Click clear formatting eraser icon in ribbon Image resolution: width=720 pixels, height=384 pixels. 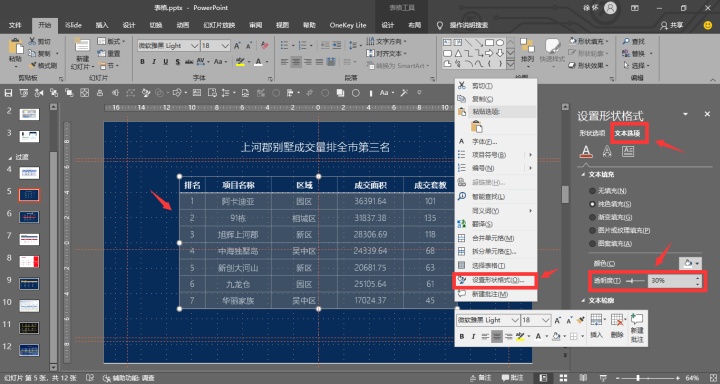pyautogui.click(x=264, y=45)
